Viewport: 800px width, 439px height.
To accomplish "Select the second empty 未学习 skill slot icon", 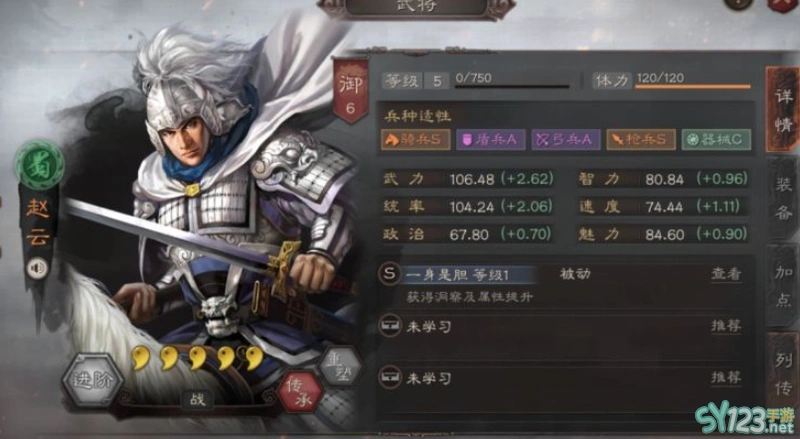I will tap(389, 378).
